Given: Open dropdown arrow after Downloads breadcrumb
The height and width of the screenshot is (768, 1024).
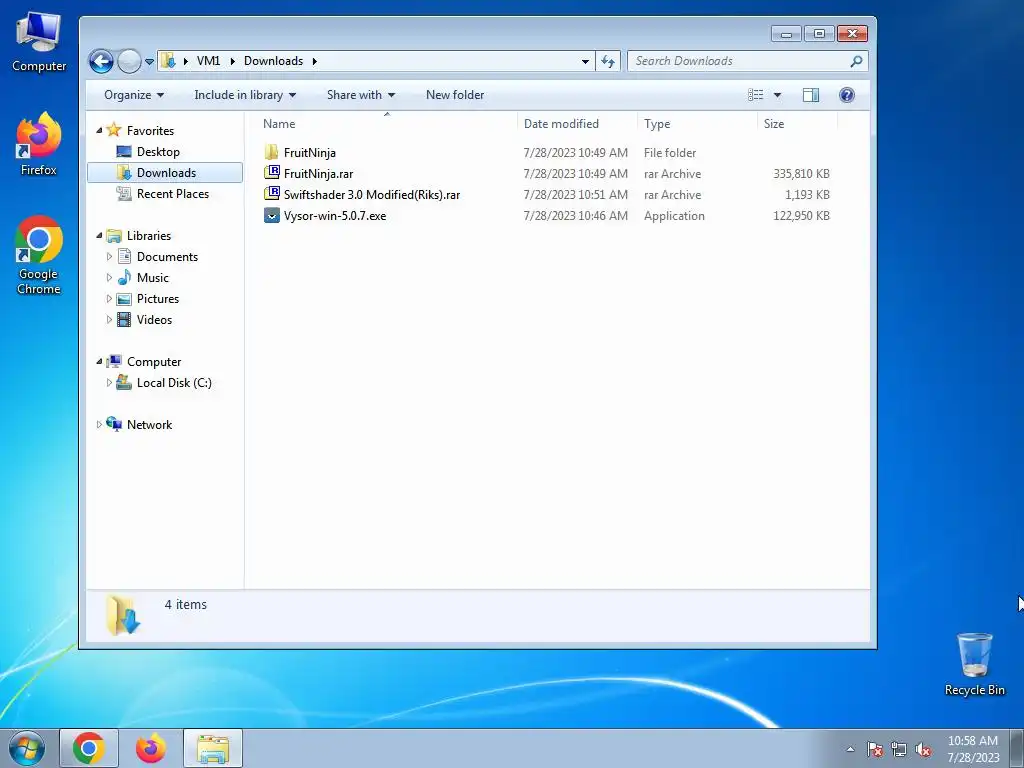Looking at the screenshot, I should [314, 61].
